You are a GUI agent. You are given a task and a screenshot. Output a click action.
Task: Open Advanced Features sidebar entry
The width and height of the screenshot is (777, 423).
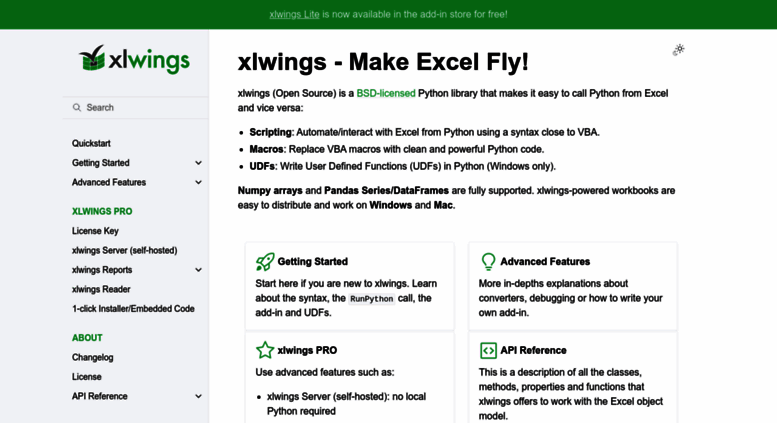pyautogui.click(x=109, y=182)
